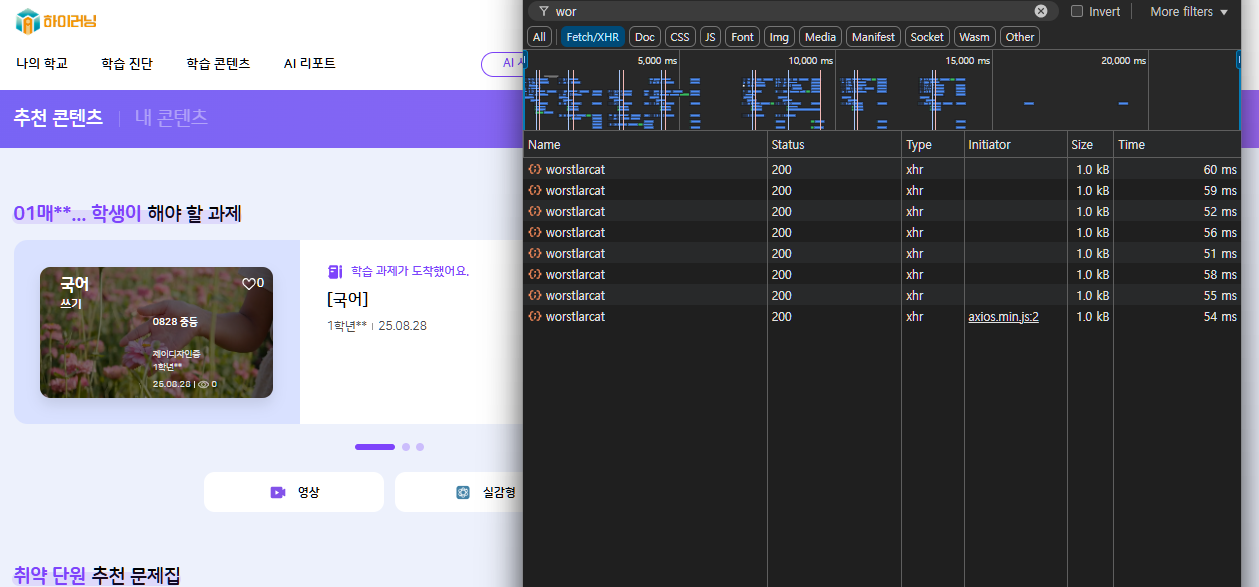Click the video icon in 영상 button
The width and height of the screenshot is (1259, 587).
pyautogui.click(x=277, y=492)
